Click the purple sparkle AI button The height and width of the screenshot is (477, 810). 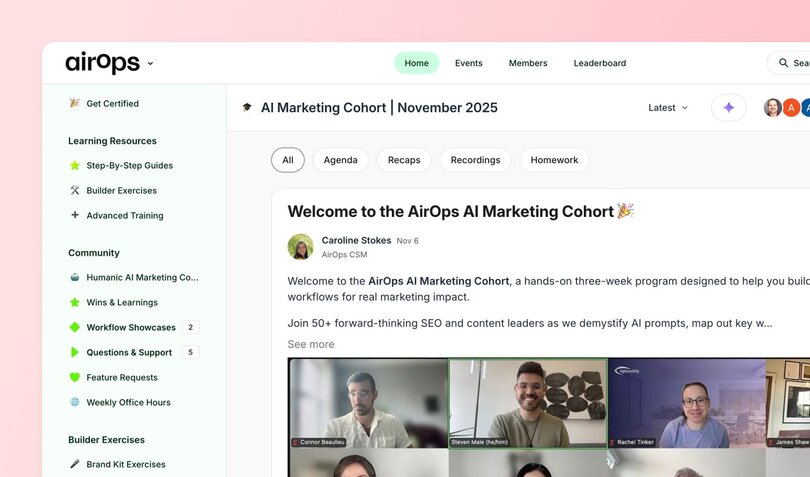coord(728,107)
